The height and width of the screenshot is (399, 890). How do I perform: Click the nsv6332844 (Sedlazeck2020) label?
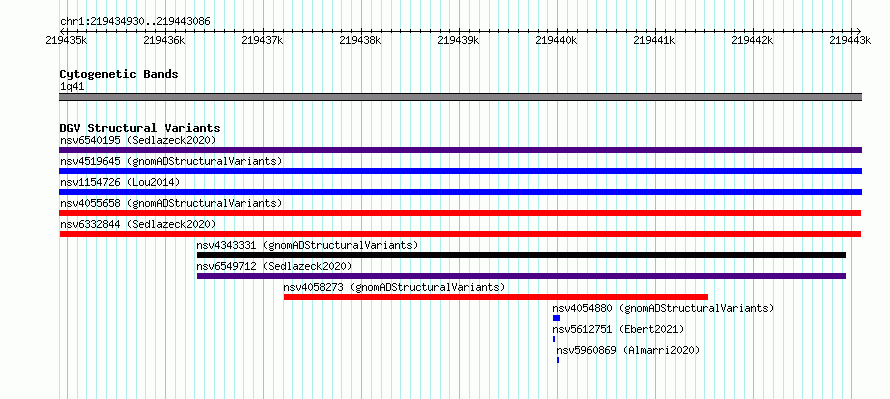click(x=138, y=224)
